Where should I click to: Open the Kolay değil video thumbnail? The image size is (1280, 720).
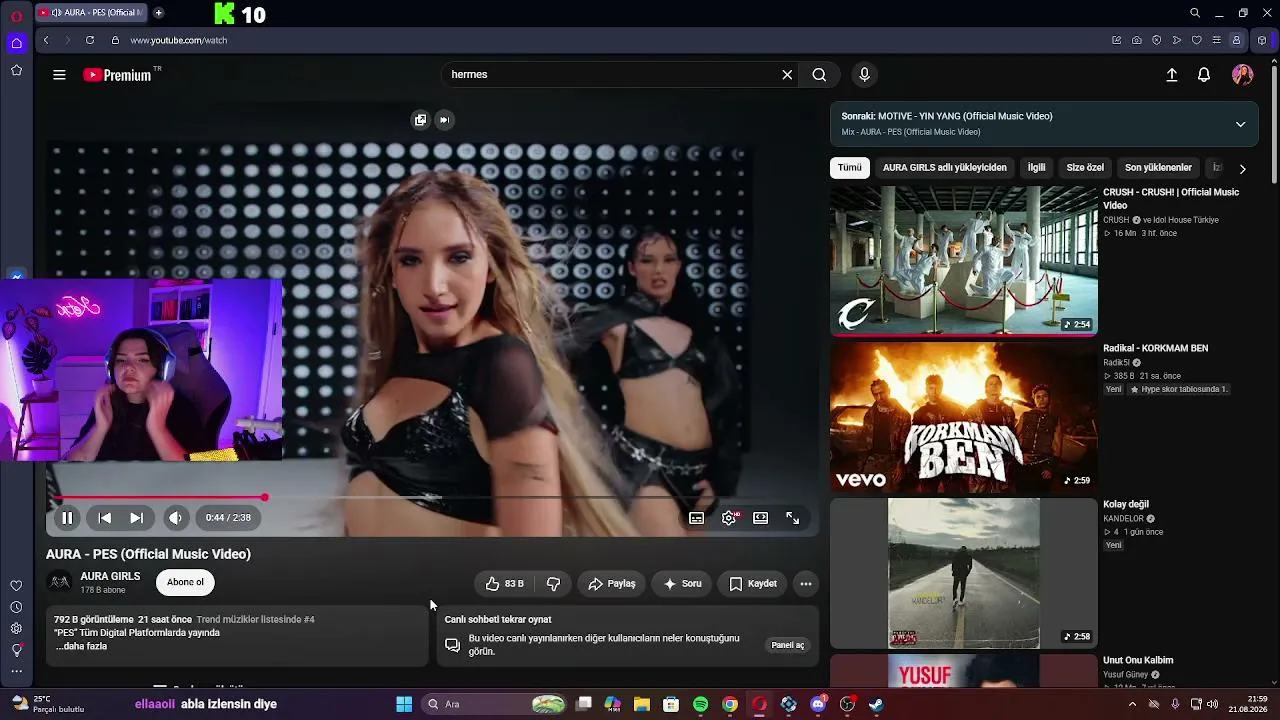click(964, 573)
